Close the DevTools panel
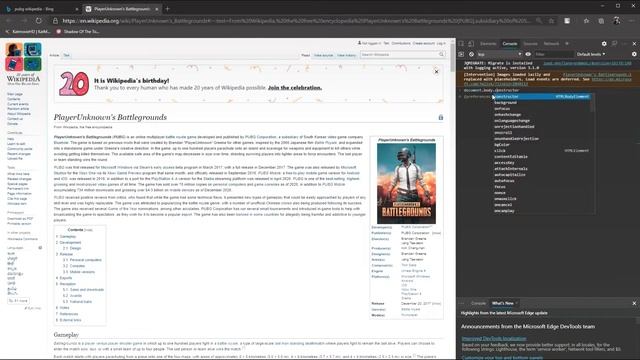640x360 pixels. coord(634,44)
